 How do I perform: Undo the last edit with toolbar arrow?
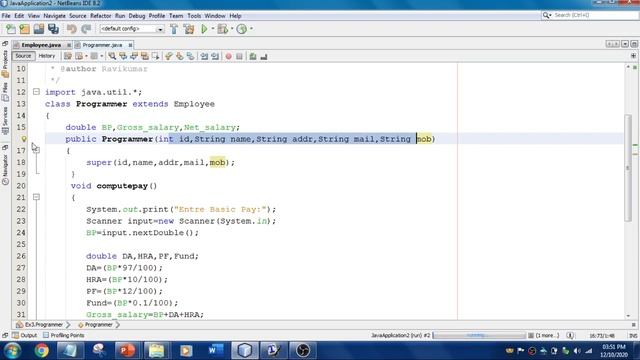72,29
